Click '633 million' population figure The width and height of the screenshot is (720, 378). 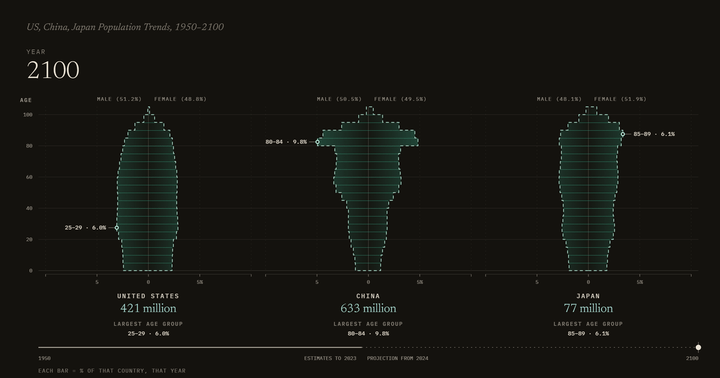368,308
